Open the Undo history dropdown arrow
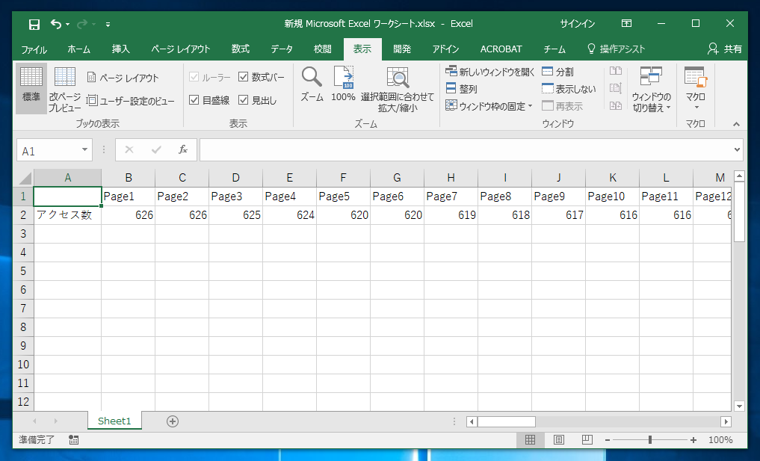The height and width of the screenshot is (461, 760). (x=67, y=24)
